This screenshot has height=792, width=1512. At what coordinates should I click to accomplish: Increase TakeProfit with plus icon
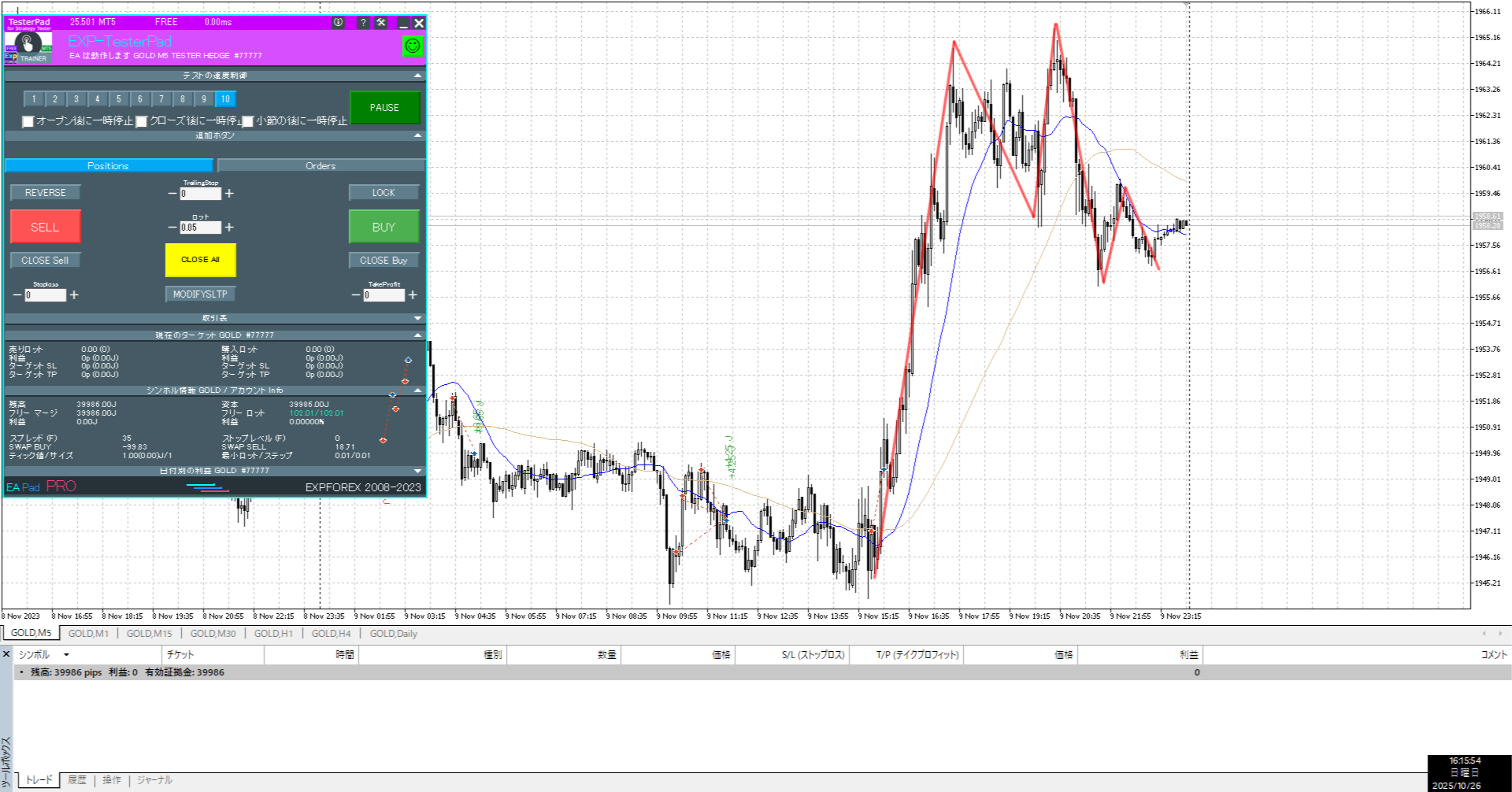(413, 295)
